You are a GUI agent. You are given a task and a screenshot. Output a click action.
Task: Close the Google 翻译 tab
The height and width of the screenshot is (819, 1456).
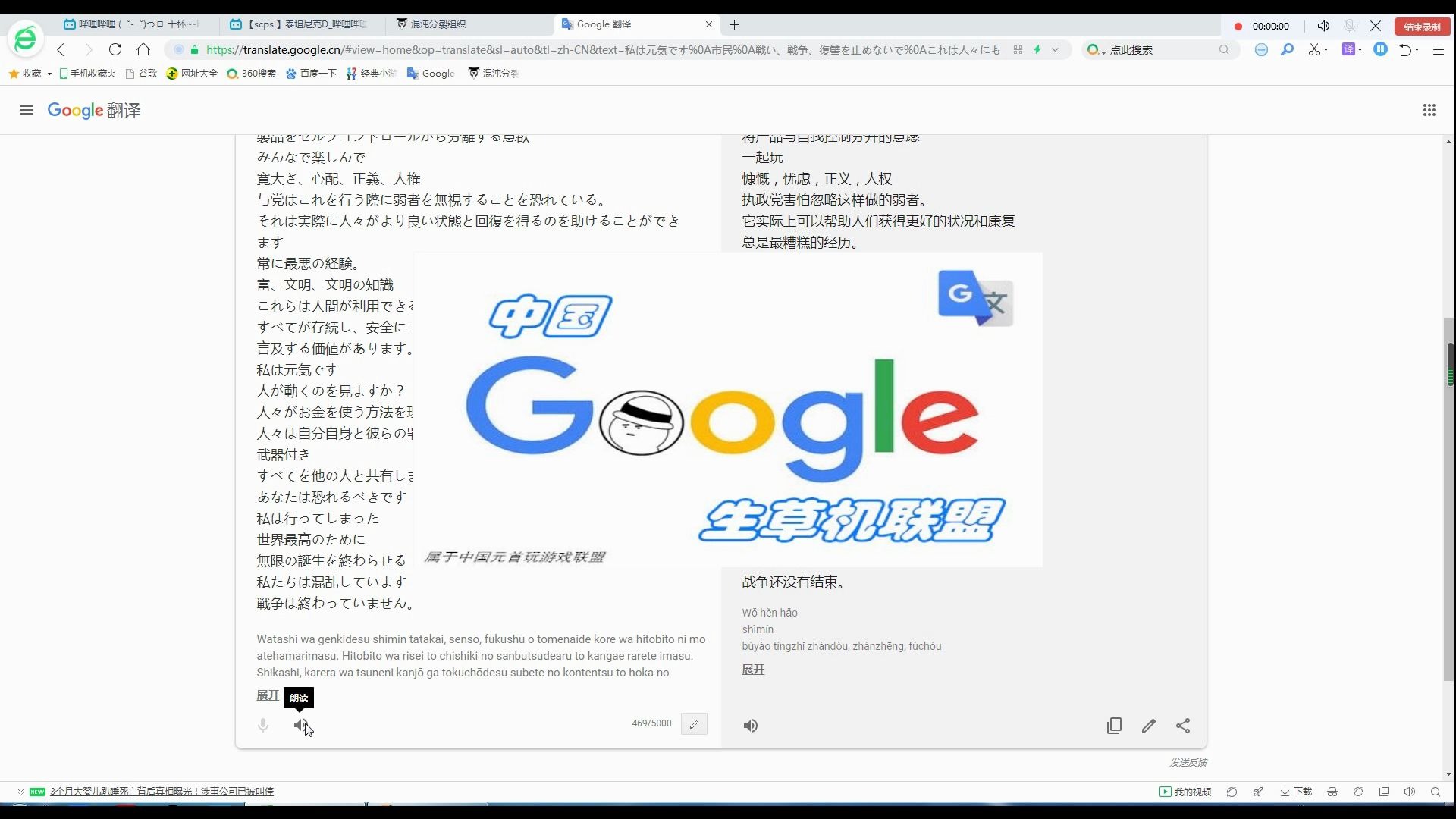coord(709,24)
